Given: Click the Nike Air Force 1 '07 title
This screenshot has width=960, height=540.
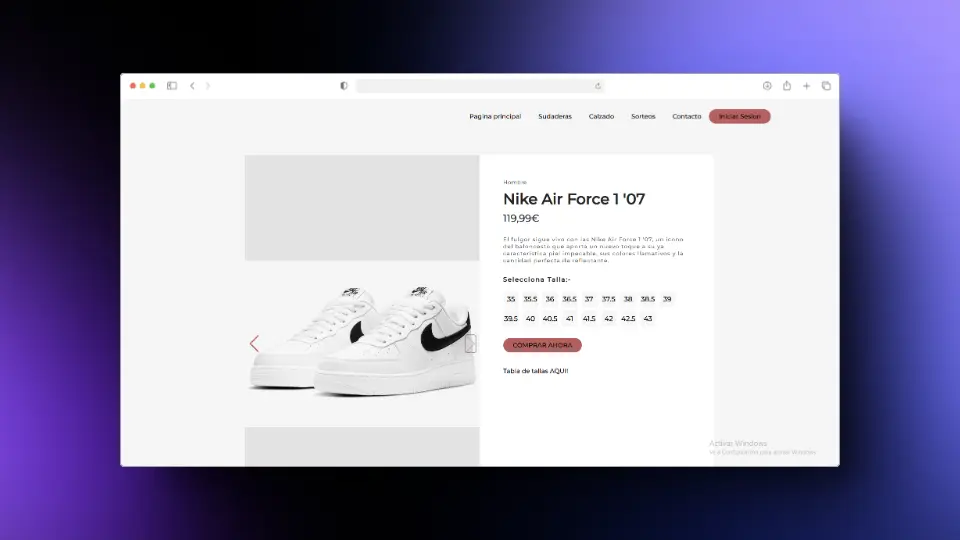Looking at the screenshot, I should [574, 199].
